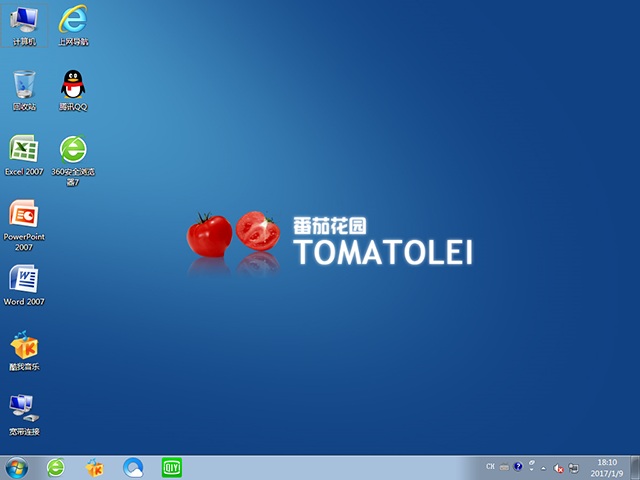Click the taskbar clock showing 18:10
Screen dimensions: 640x480
coord(607,467)
